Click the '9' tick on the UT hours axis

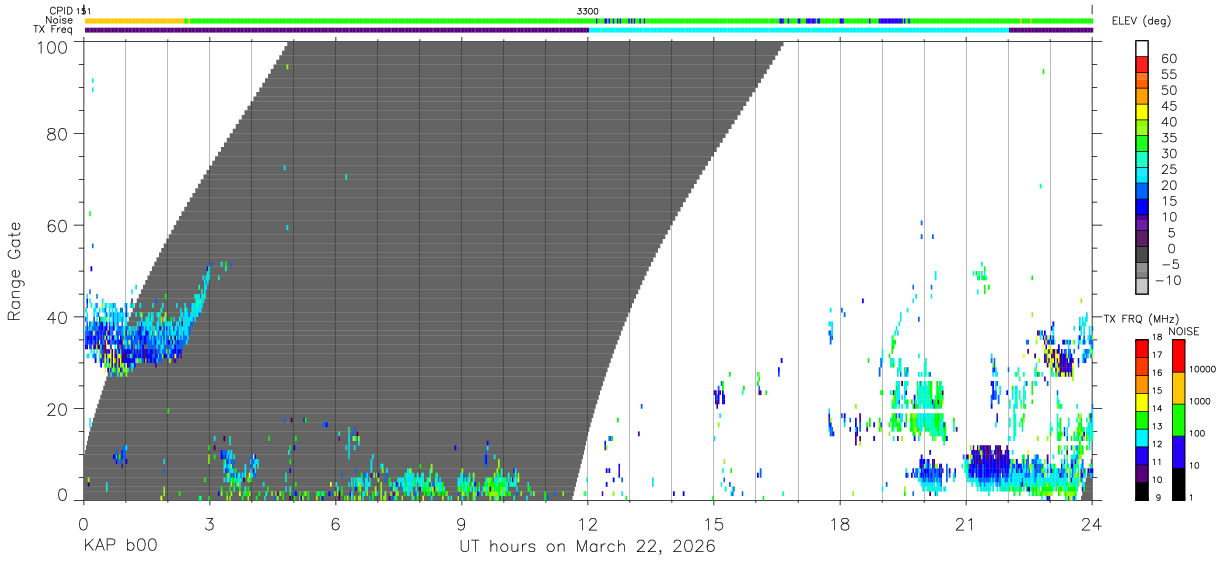tap(461, 522)
